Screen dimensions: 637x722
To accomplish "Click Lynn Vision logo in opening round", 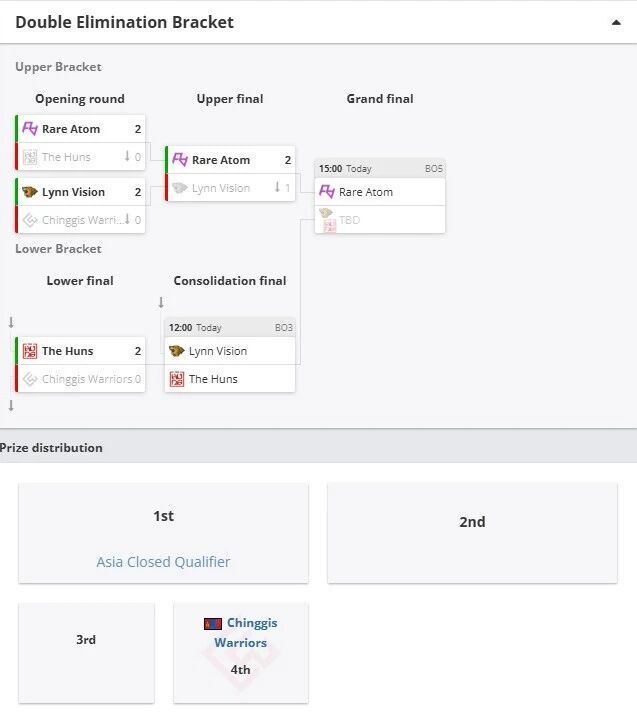I will point(30,192).
